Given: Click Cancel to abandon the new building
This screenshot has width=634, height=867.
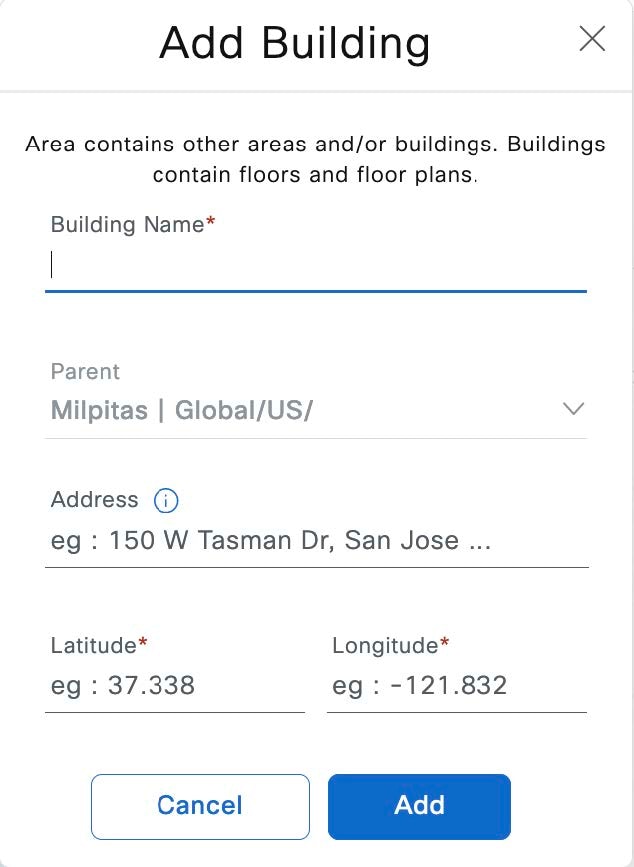Looking at the screenshot, I should click(x=199, y=806).
